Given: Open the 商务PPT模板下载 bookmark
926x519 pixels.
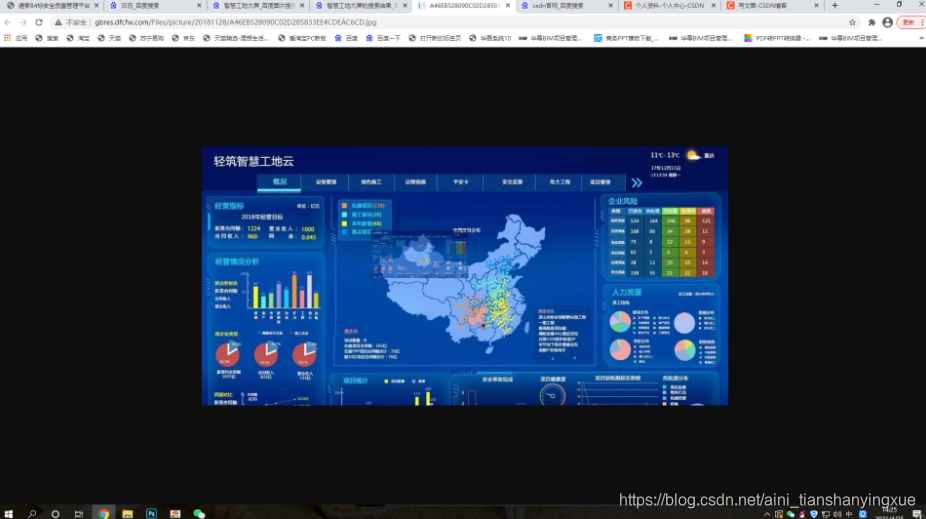Looking at the screenshot, I should tap(627, 38).
